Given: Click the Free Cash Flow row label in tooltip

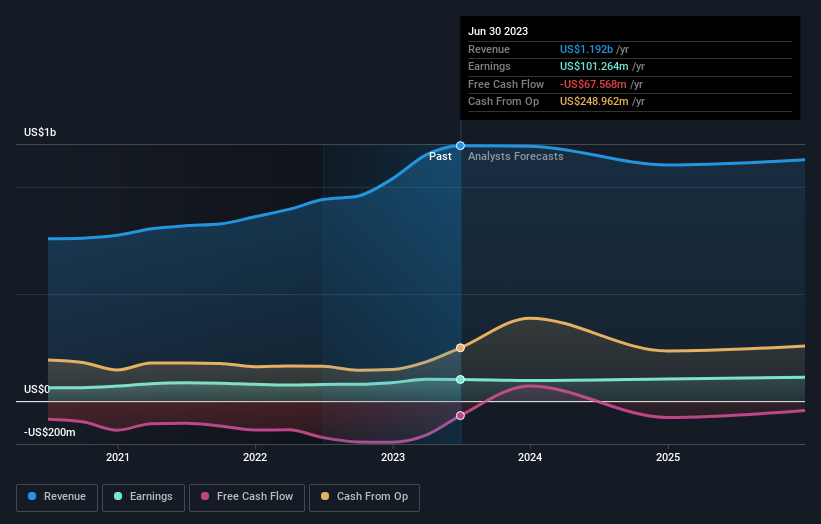Looking at the screenshot, I should pyautogui.click(x=506, y=84).
